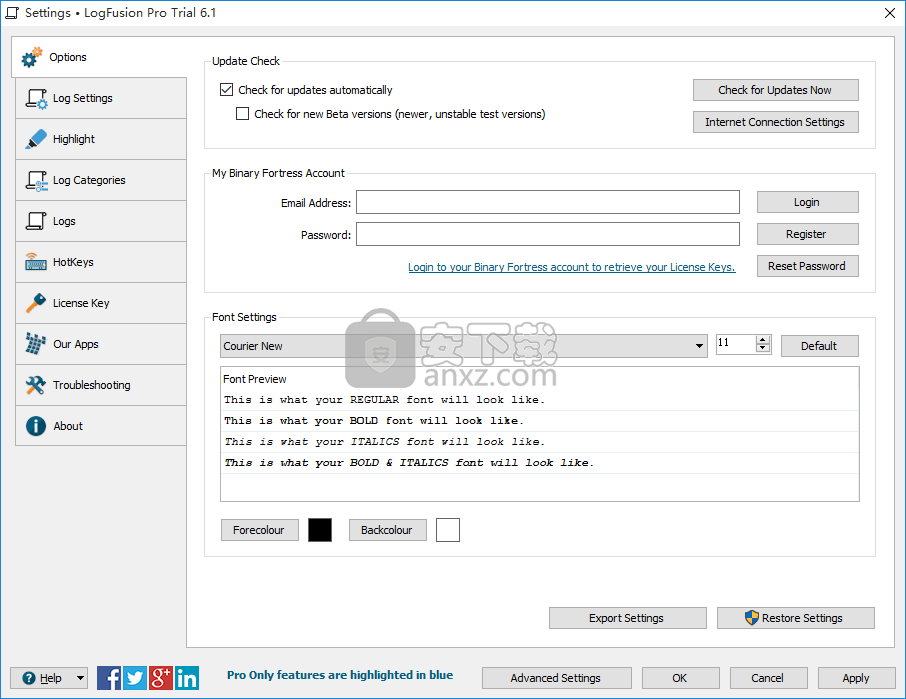Expand the Help button dropdown arrow
906x699 pixels.
(x=80, y=678)
